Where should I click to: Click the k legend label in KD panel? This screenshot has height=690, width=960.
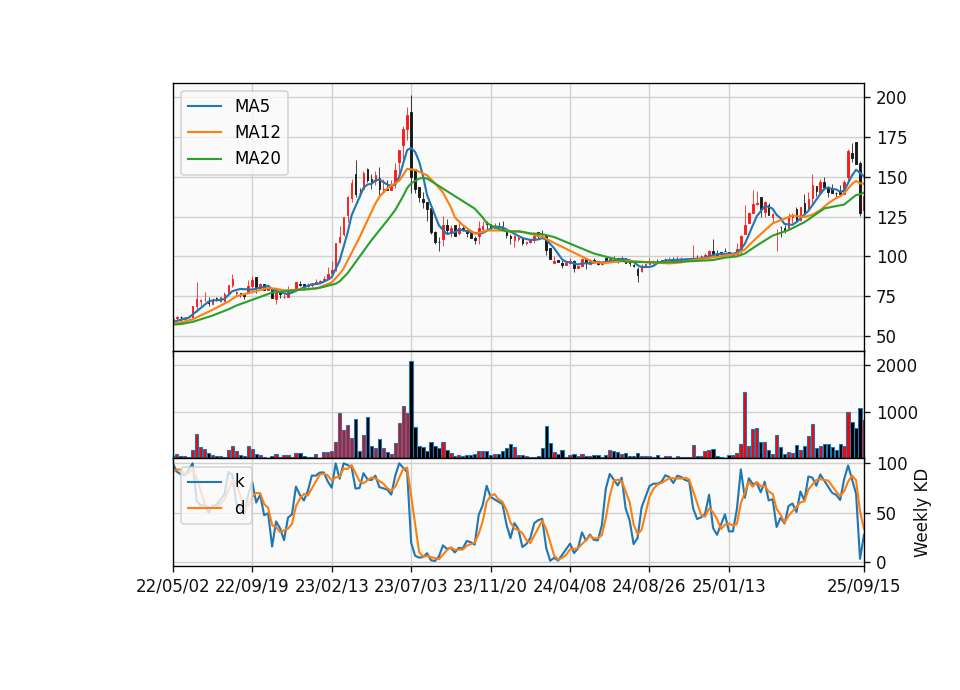(x=239, y=482)
